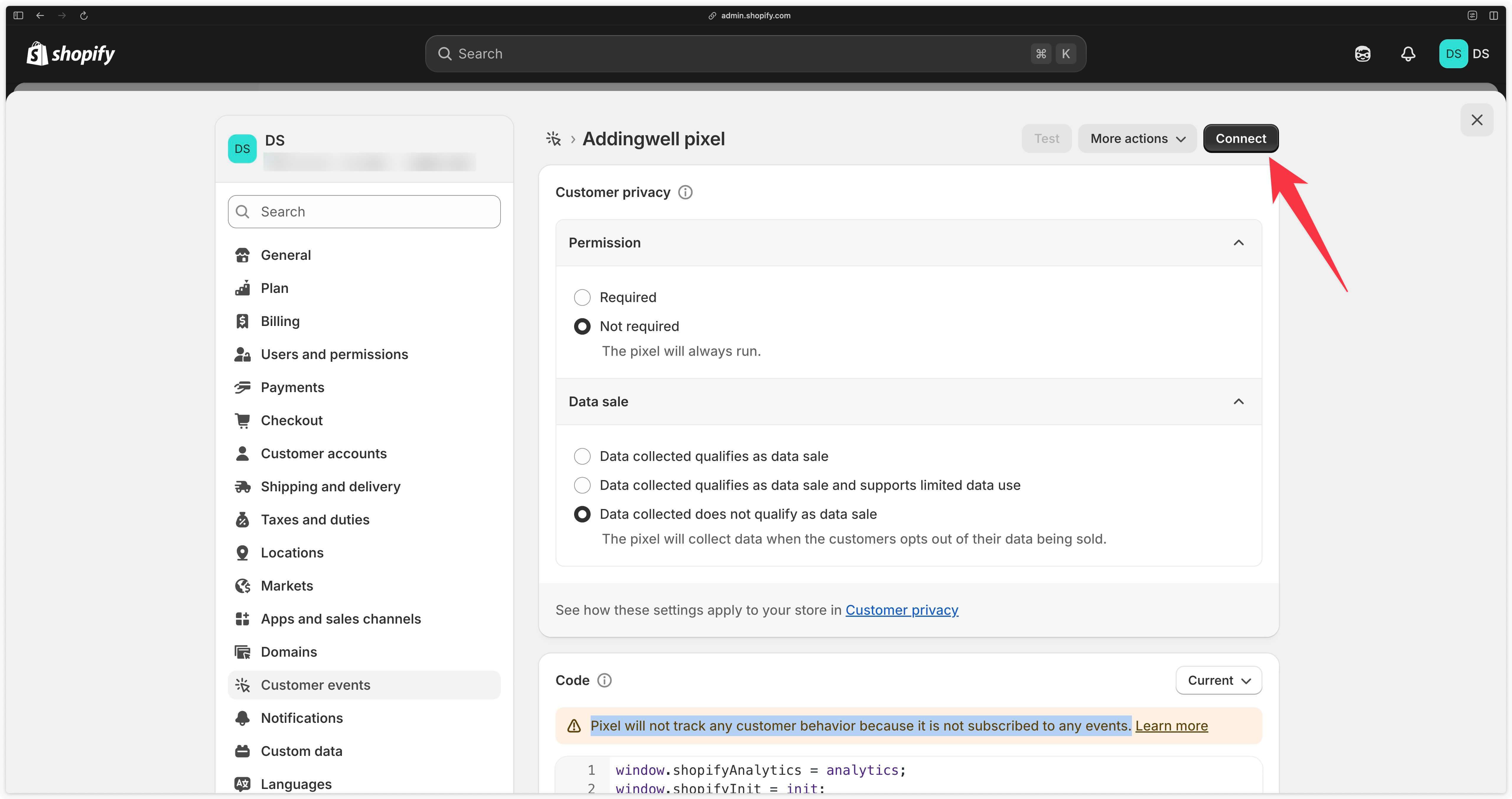Open the Learn more link
1512x799 pixels.
coord(1171,725)
